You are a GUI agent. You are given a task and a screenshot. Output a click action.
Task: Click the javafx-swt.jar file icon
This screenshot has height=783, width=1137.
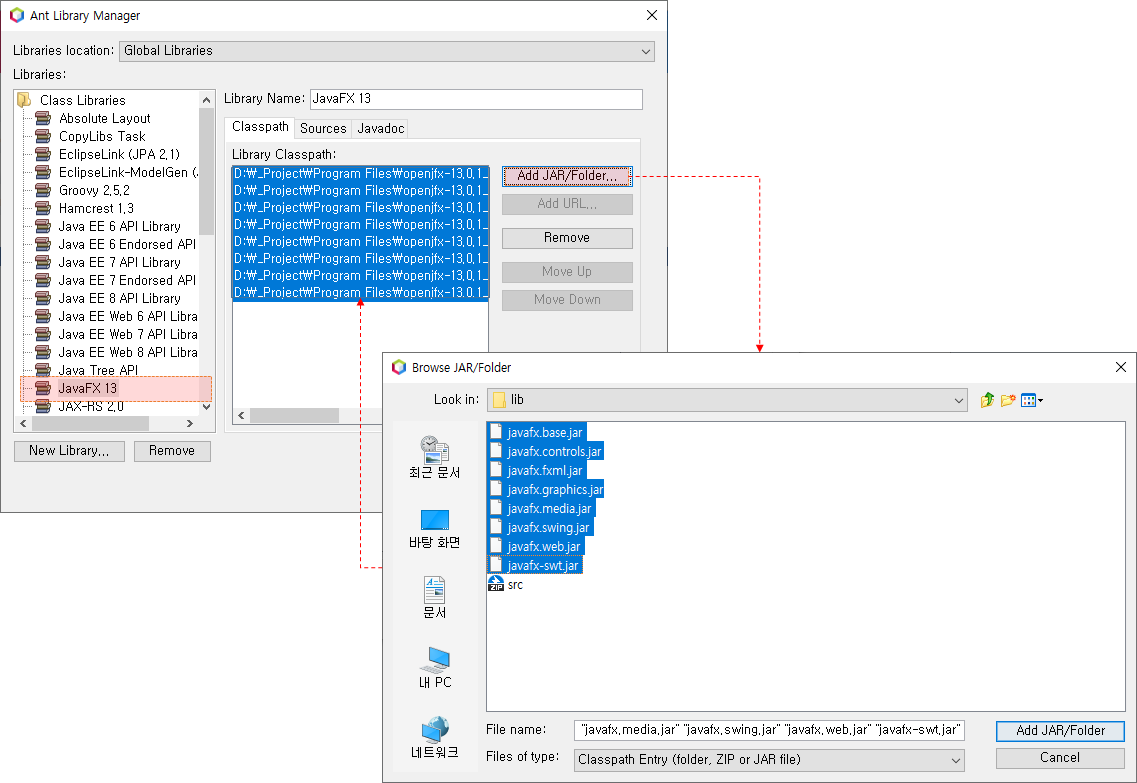click(x=496, y=565)
